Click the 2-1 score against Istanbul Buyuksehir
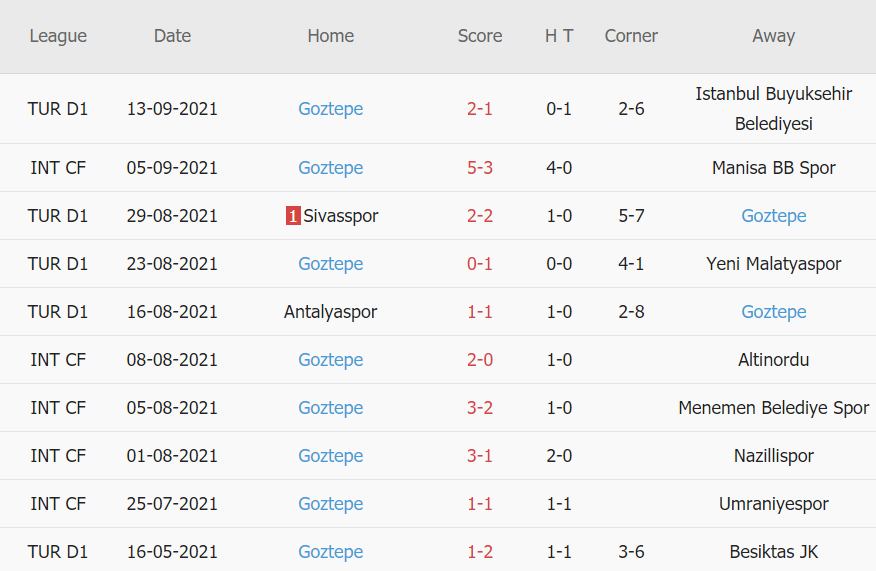Viewport: 876px width, 571px height. pos(480,108)
